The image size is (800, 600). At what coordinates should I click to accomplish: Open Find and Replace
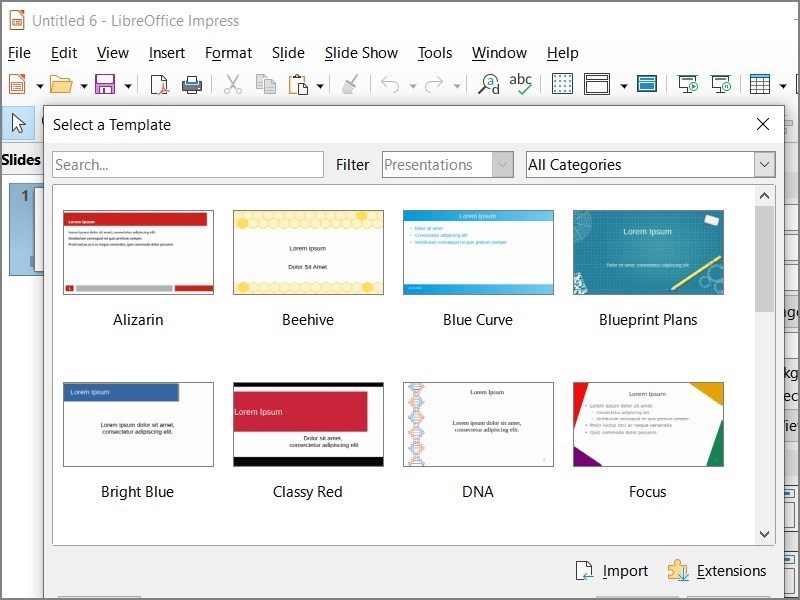pyautogui.click(x=487, y=84)
